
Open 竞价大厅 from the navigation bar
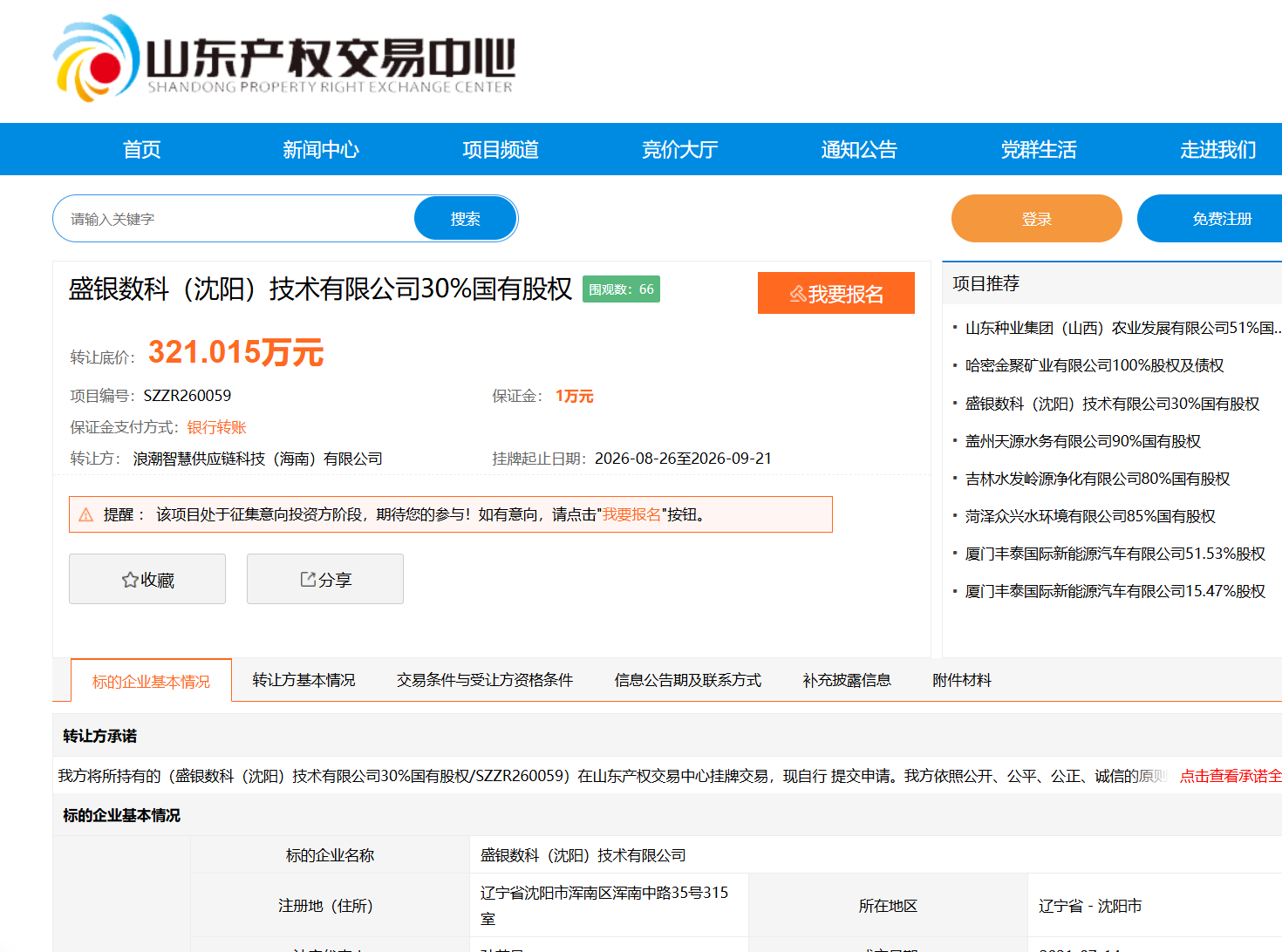click(x=680, y=149)
